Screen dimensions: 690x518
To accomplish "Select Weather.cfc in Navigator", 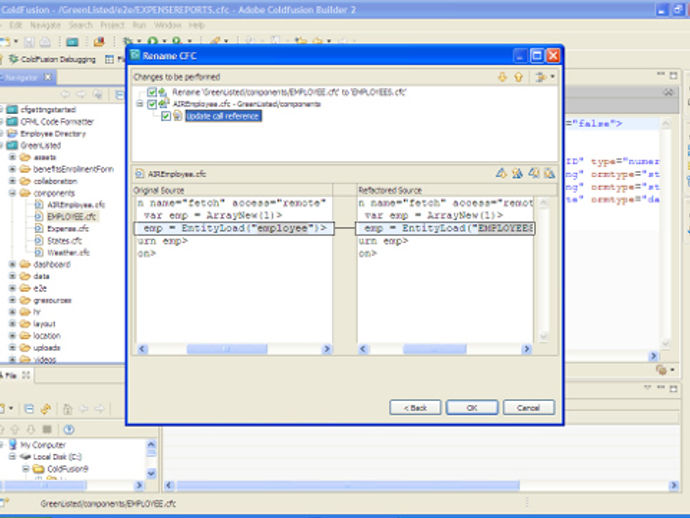I will 68,252.
